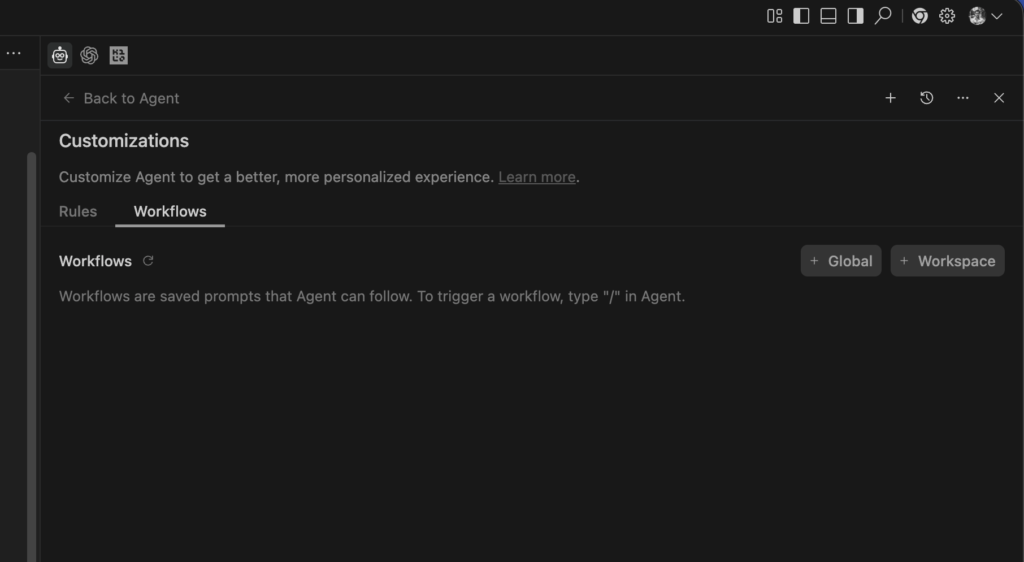This screenshot has width=1024, height=562.
Task: Open the Kilo Code panel icon
Action: click(118, 55)
